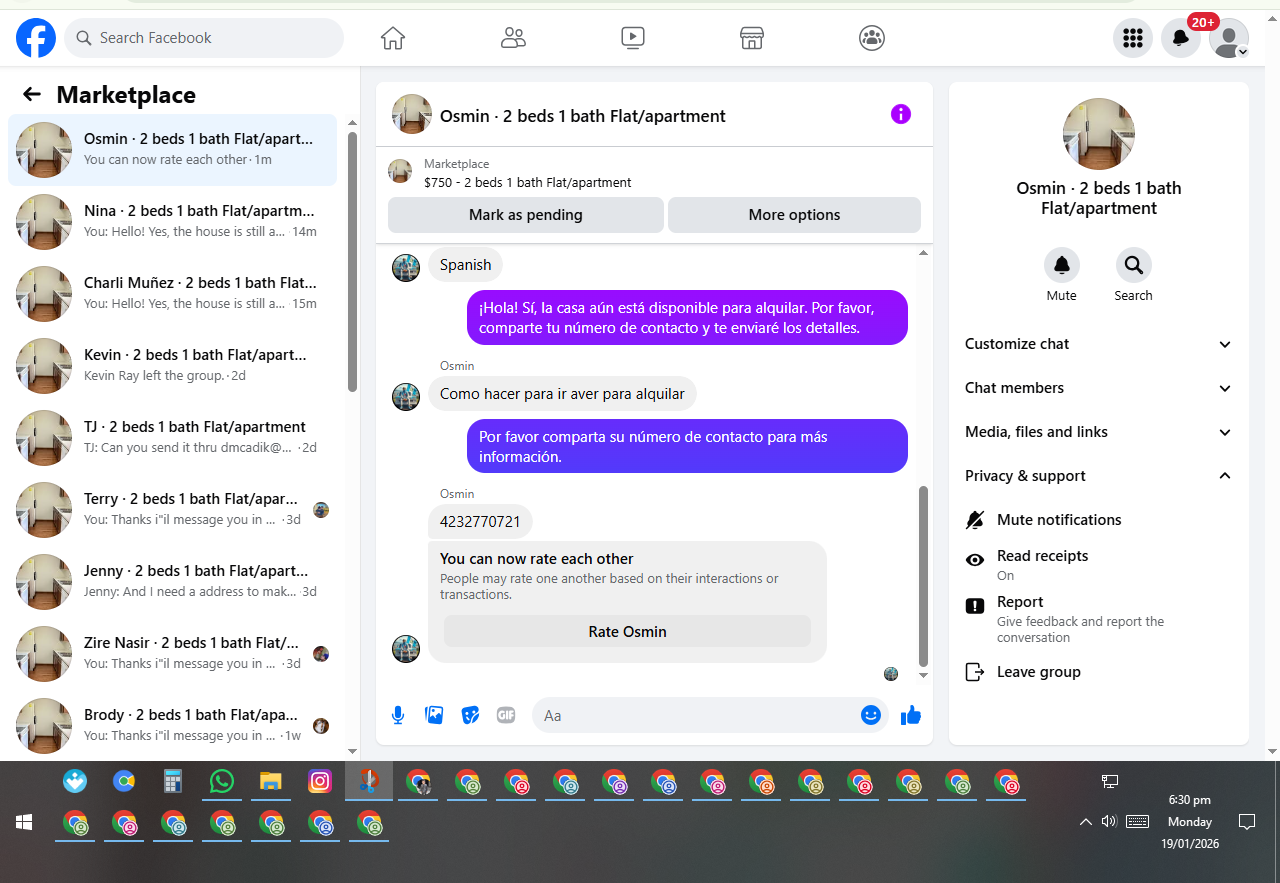Expand Media, files and links section

[x=1099, y=432]
